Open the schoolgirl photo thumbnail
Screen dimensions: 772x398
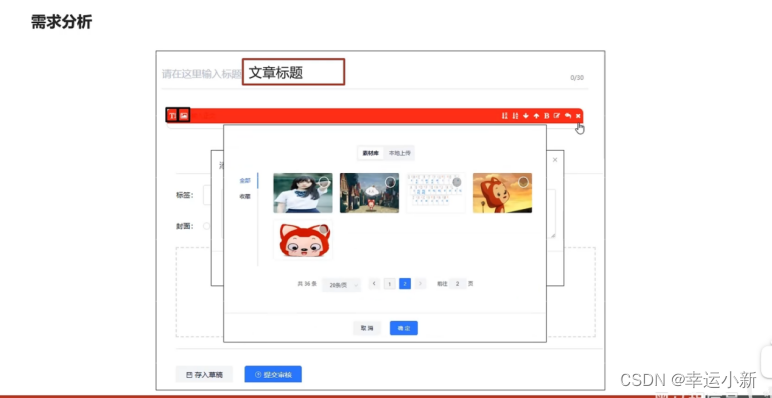[x=303, y=193]
